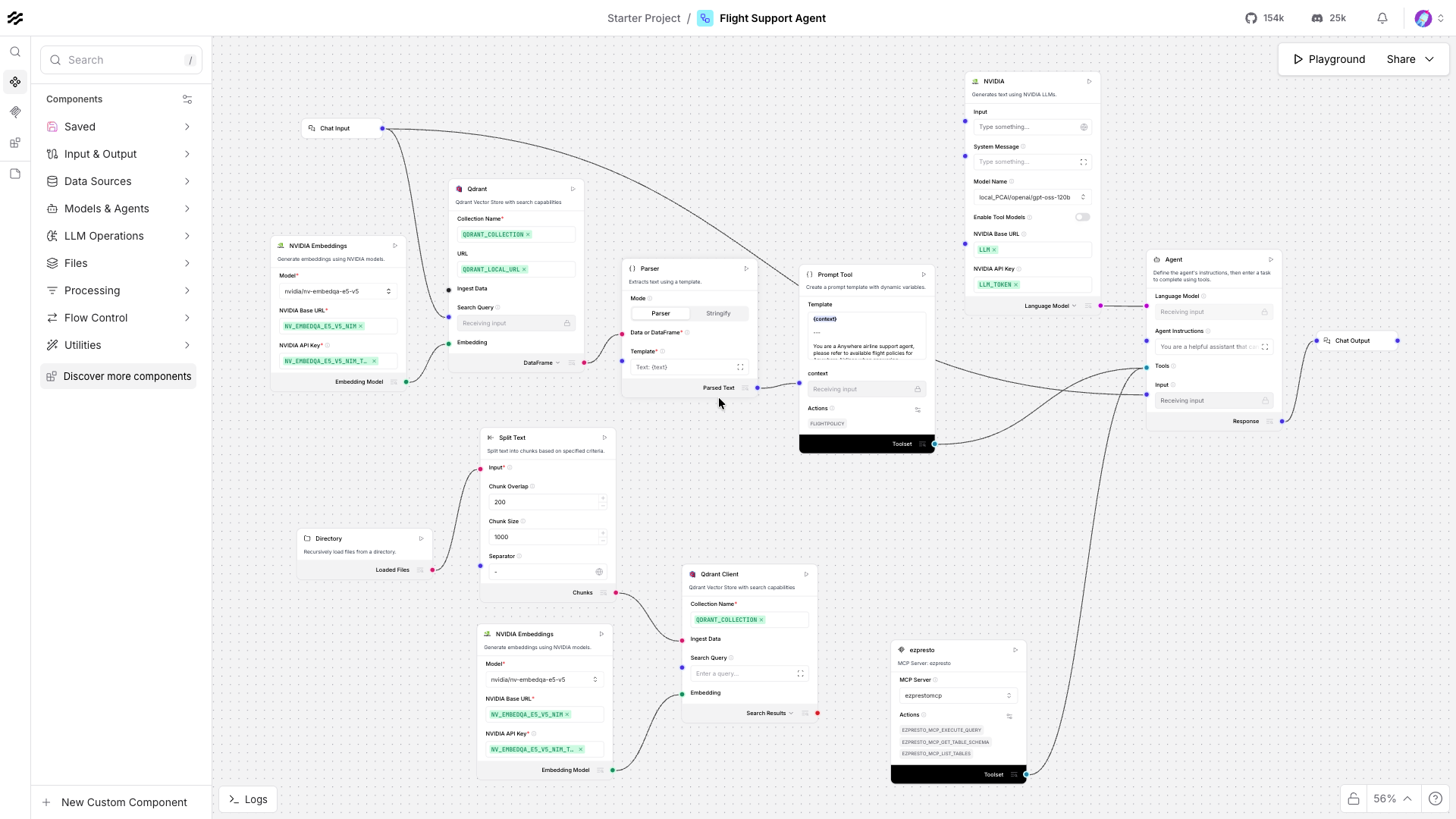The height and width of the screenshot is (819, 1456).
Task: Click Flight Support Agent flow title
Action: (x=772, y=18)
